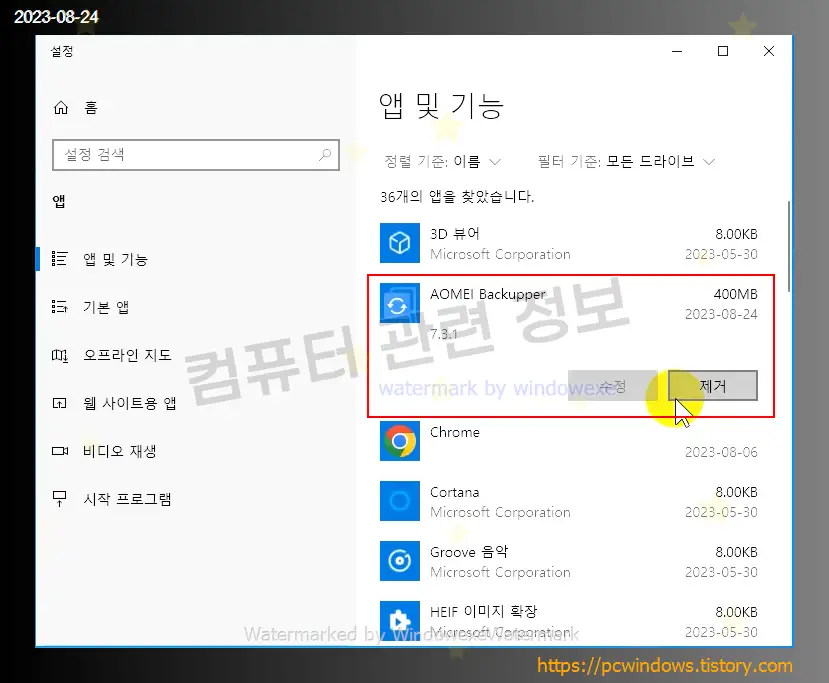The image size is (829, 683).
Task: Click the 7.3.1 version text
Action: pos(444,334)
